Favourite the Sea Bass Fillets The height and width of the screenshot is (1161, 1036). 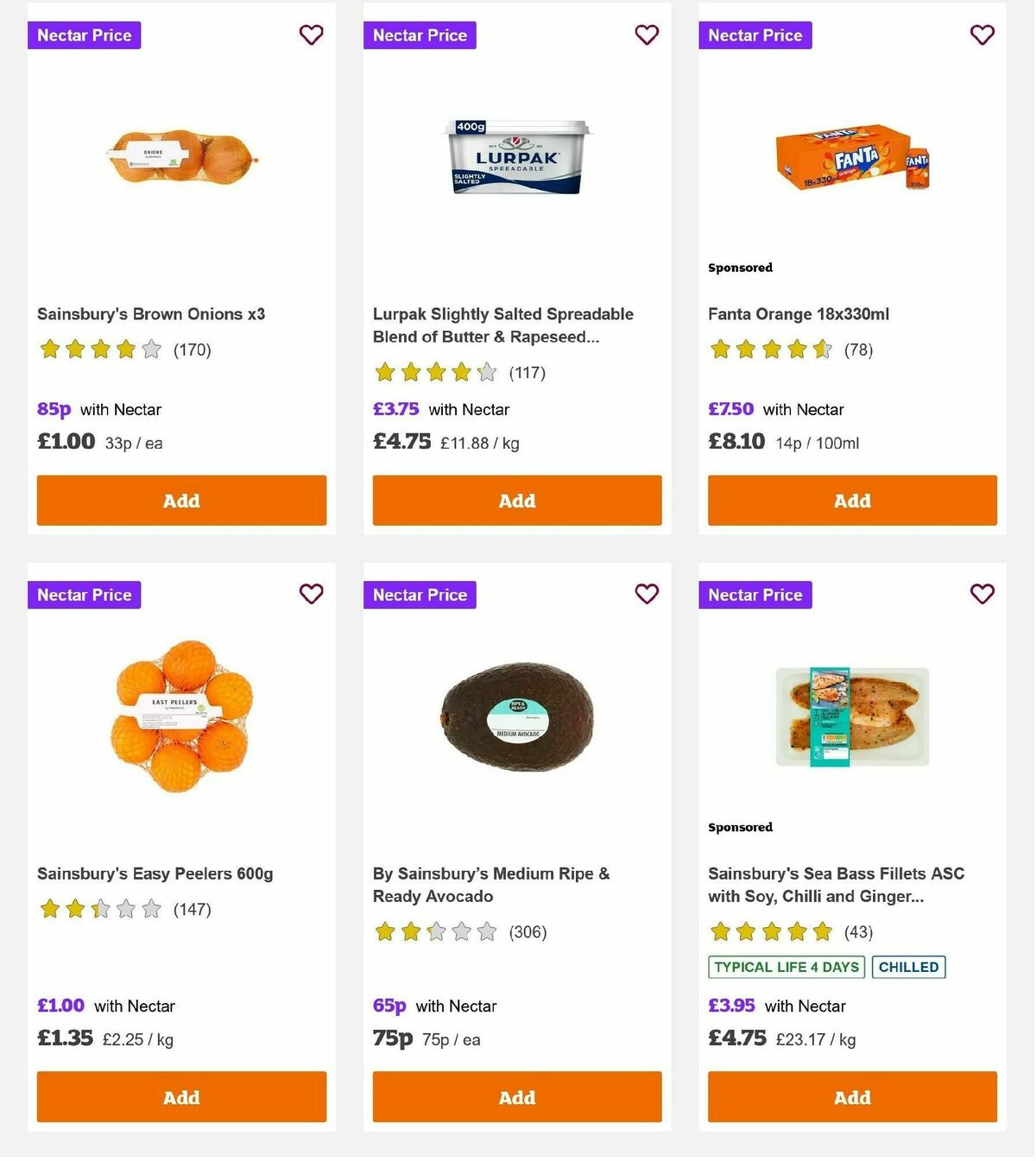(982, 594)
